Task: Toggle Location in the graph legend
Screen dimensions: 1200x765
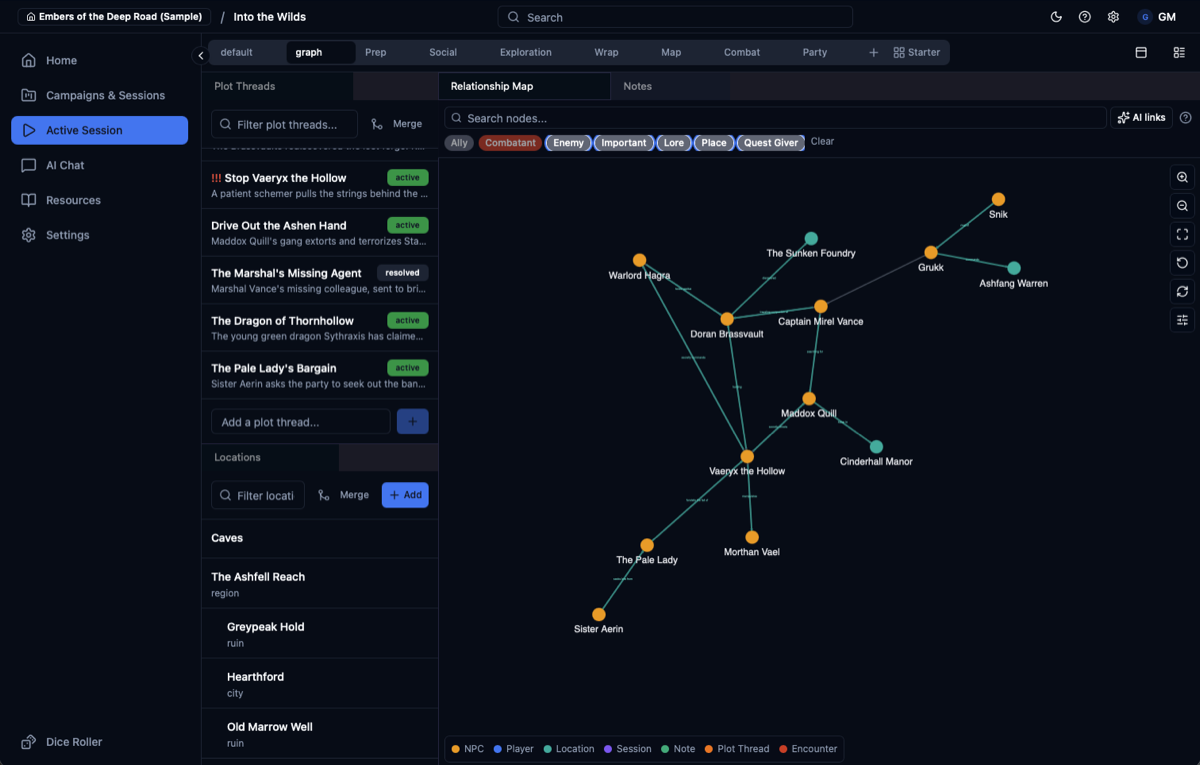Action: click(x=569, y=748)
